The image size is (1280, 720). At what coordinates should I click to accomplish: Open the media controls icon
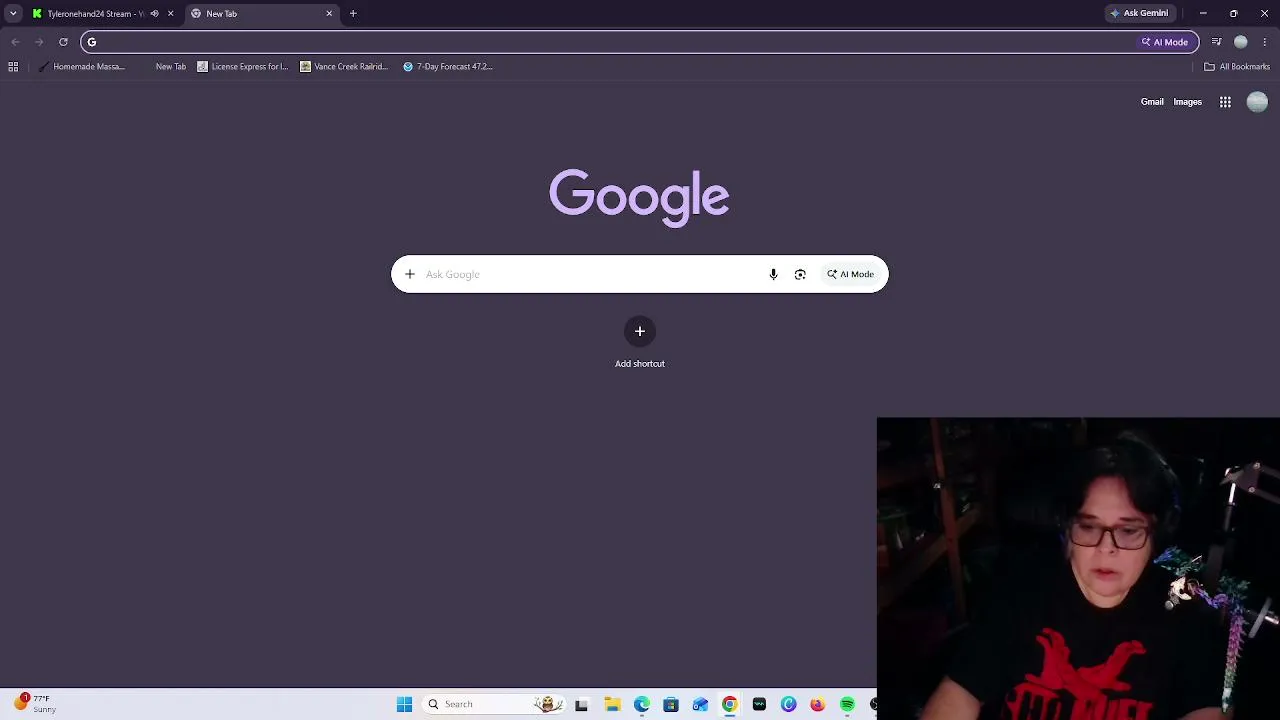[1216, 42]
